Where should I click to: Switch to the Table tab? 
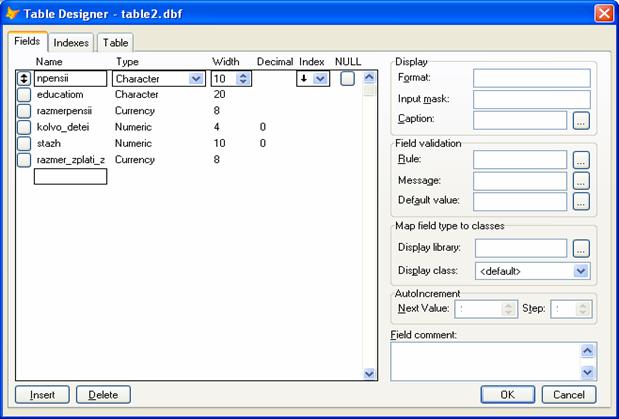(116, 43)
